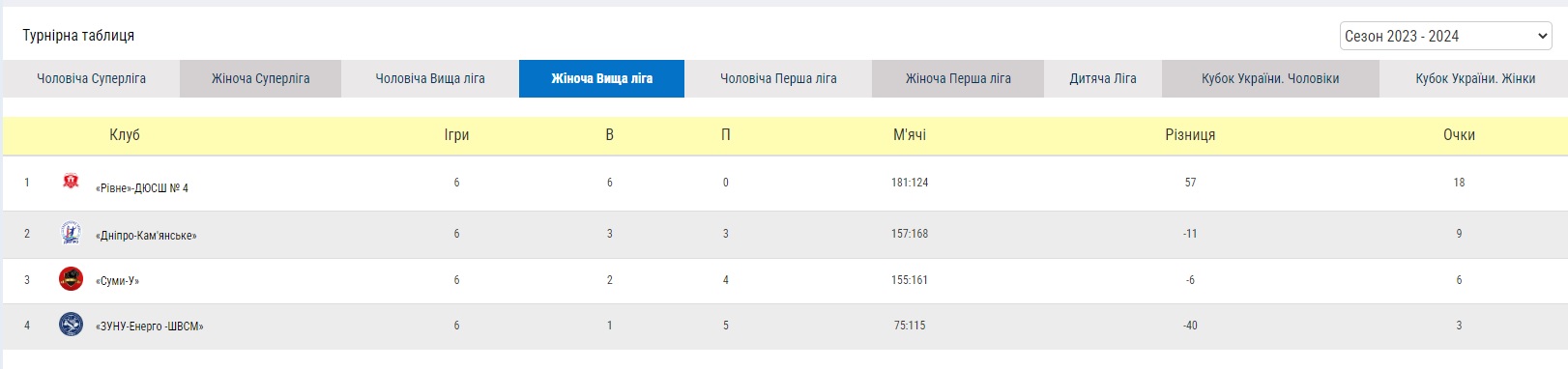The height and width of the screenshot is (369, 1568).
Task: Click the «ЗУНУ-Енерго-ШВСМ» club logo
Action: [x=71, y=325]
